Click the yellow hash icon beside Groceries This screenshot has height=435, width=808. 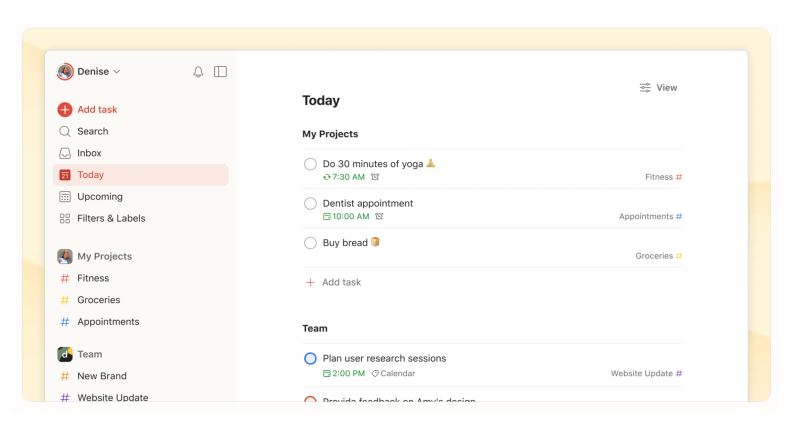pyautogui.click(x=65, y=300)
